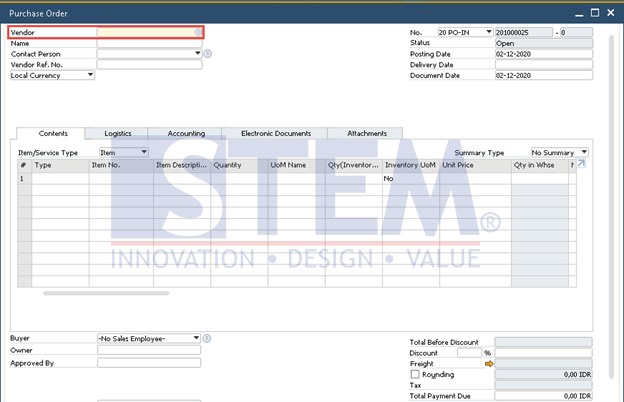624x402 pixels.
Task: Expand the table with the grid arrow icon
Action: pos(581,164)
